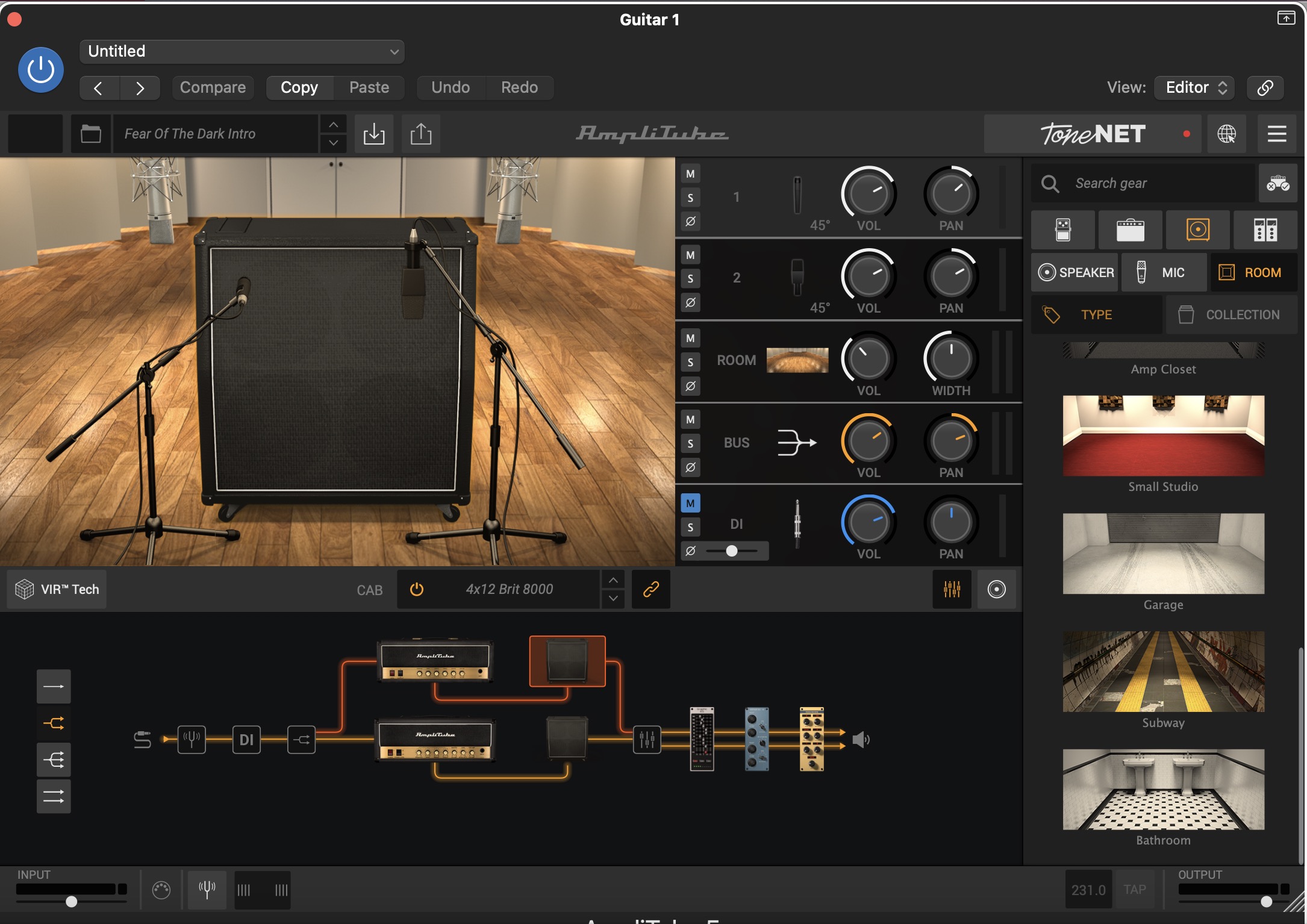Select the COLLECTION filter tab
Viewport: 1307px width, 924px height.
point(1232,314)
